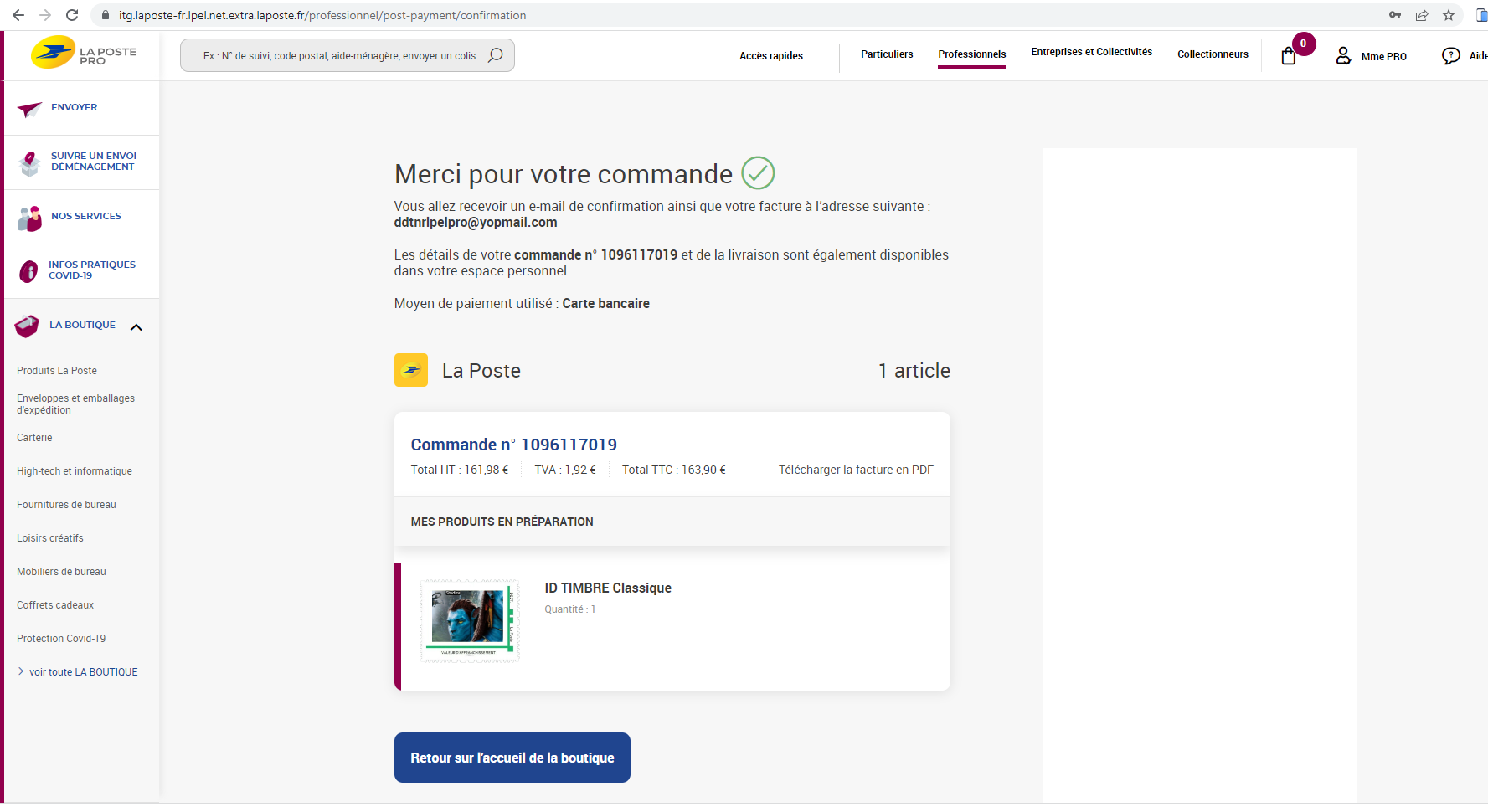The width and height of the screenshot is (1488, 812).
Task: Bookmark page with the star icon
Action: [x=1449, y=15]
